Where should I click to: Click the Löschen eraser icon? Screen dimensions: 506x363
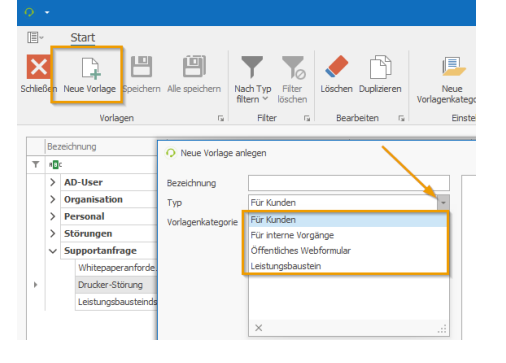[x=336, y=66]
